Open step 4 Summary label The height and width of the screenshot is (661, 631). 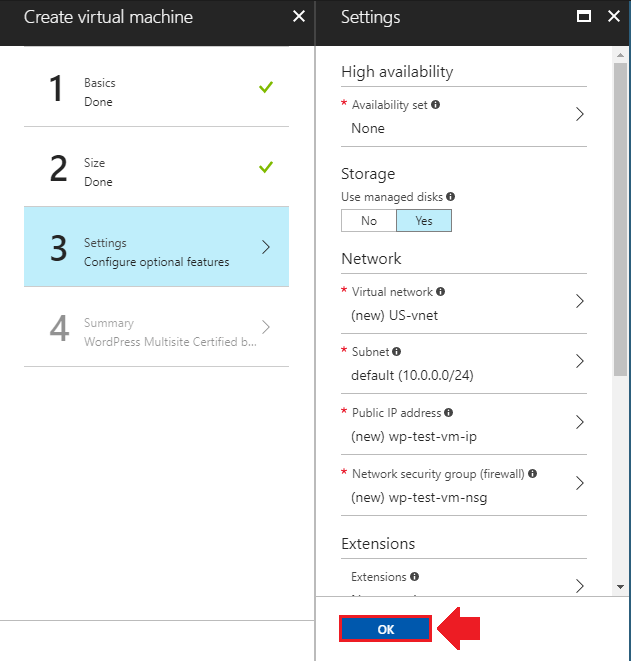tap(109, 323)
